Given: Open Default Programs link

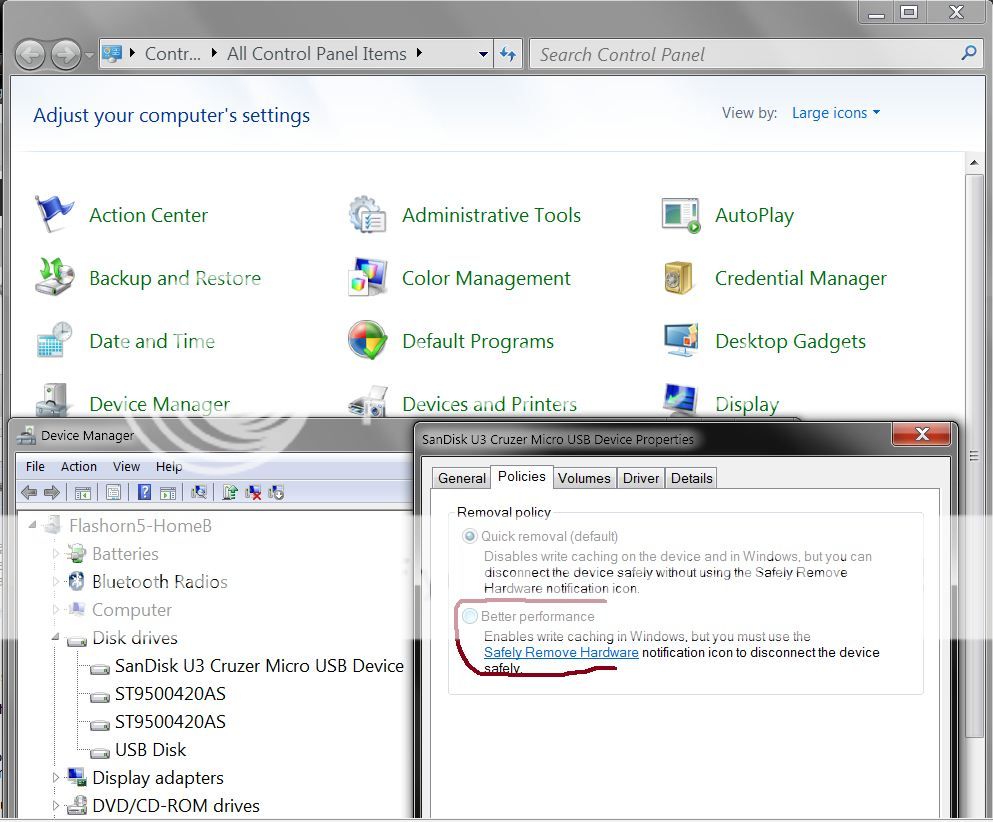Looking at the screenshot, I should pyautogui.click(x=478, y=341).
